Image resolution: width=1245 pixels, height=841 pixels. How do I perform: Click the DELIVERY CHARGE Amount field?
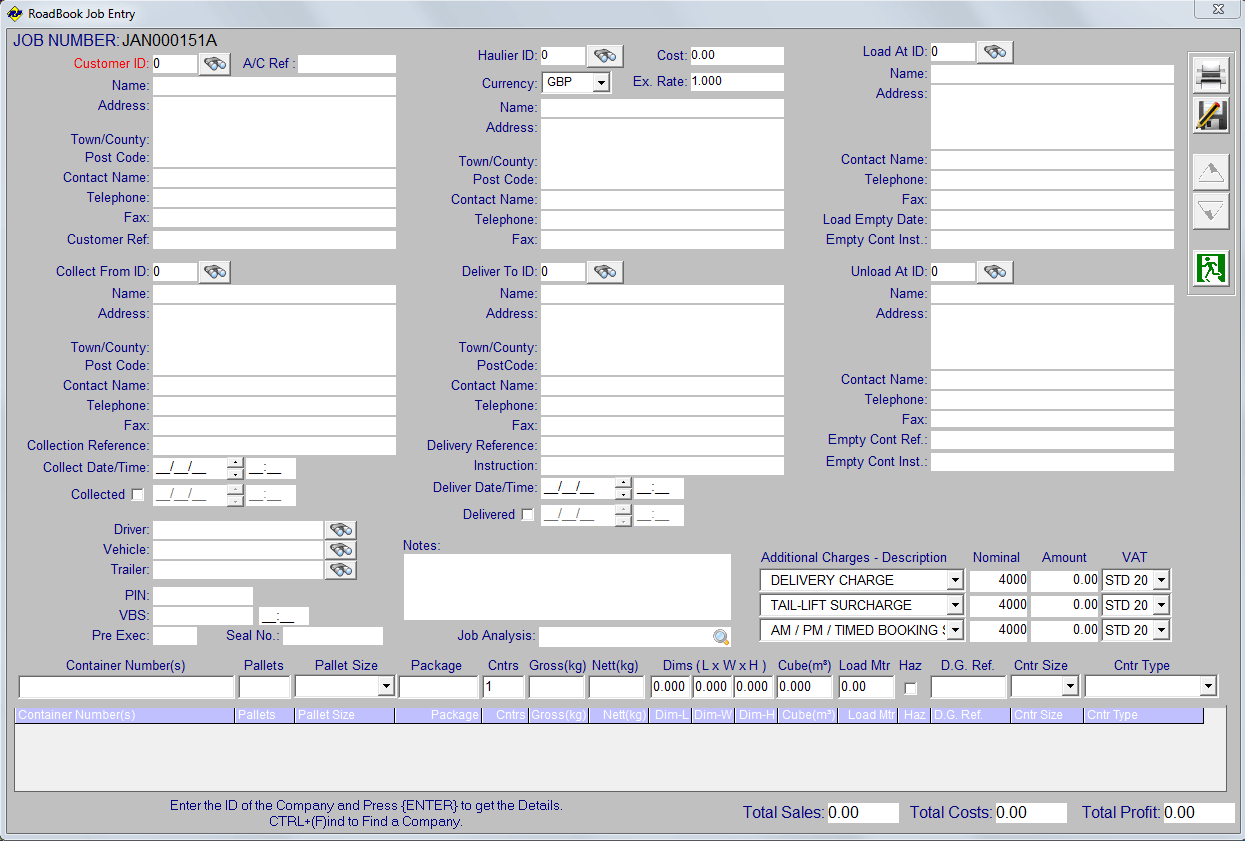tap(1065, 580)
